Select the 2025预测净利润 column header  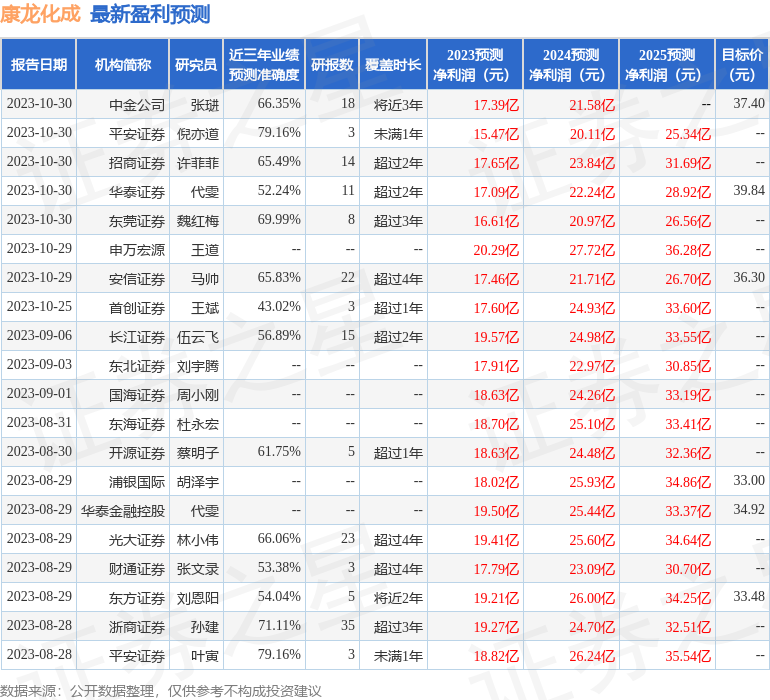667,64
